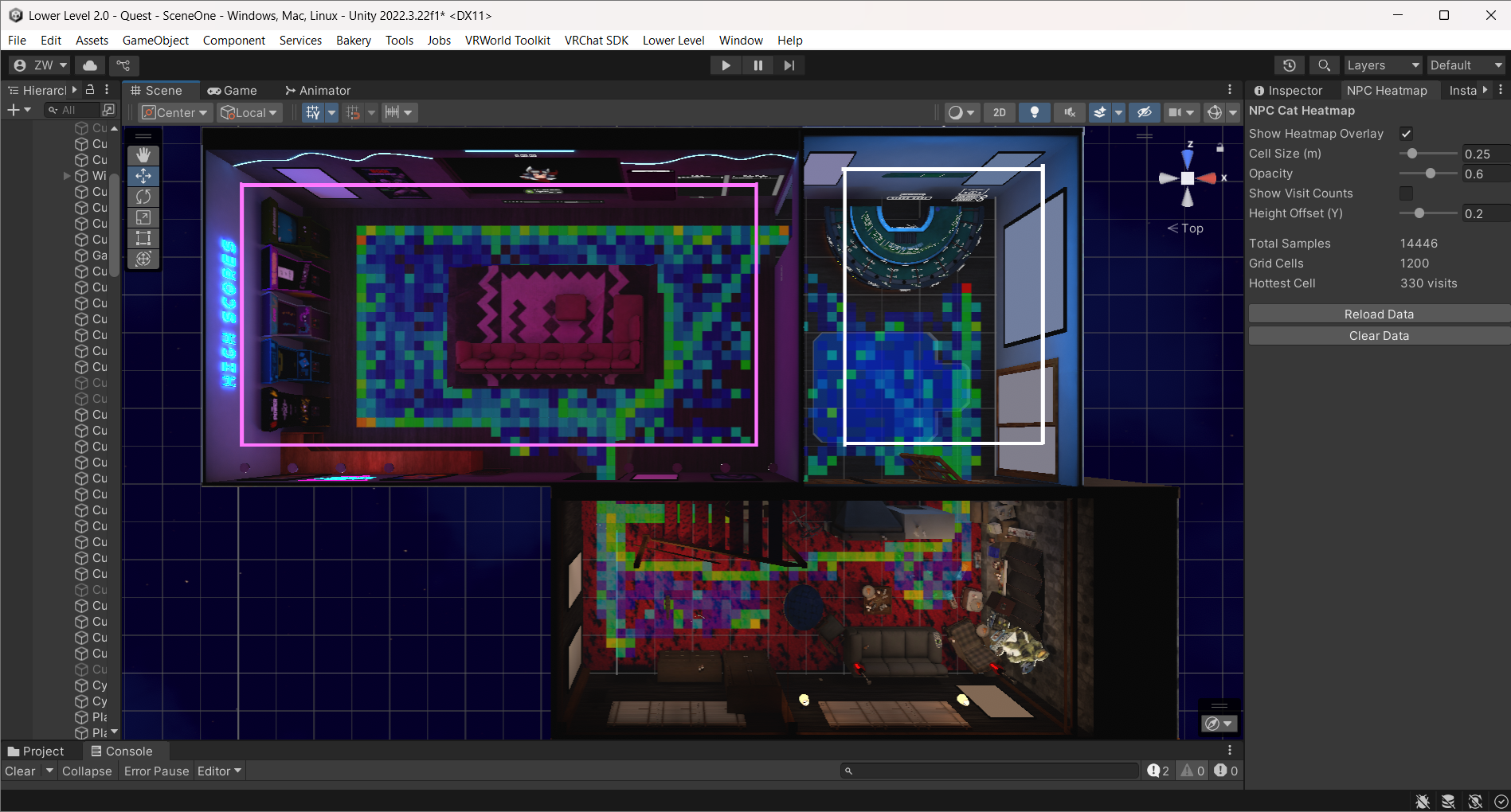Click the Step frame button
This screenshot has width=1511, height=812.
pos(789,65)
